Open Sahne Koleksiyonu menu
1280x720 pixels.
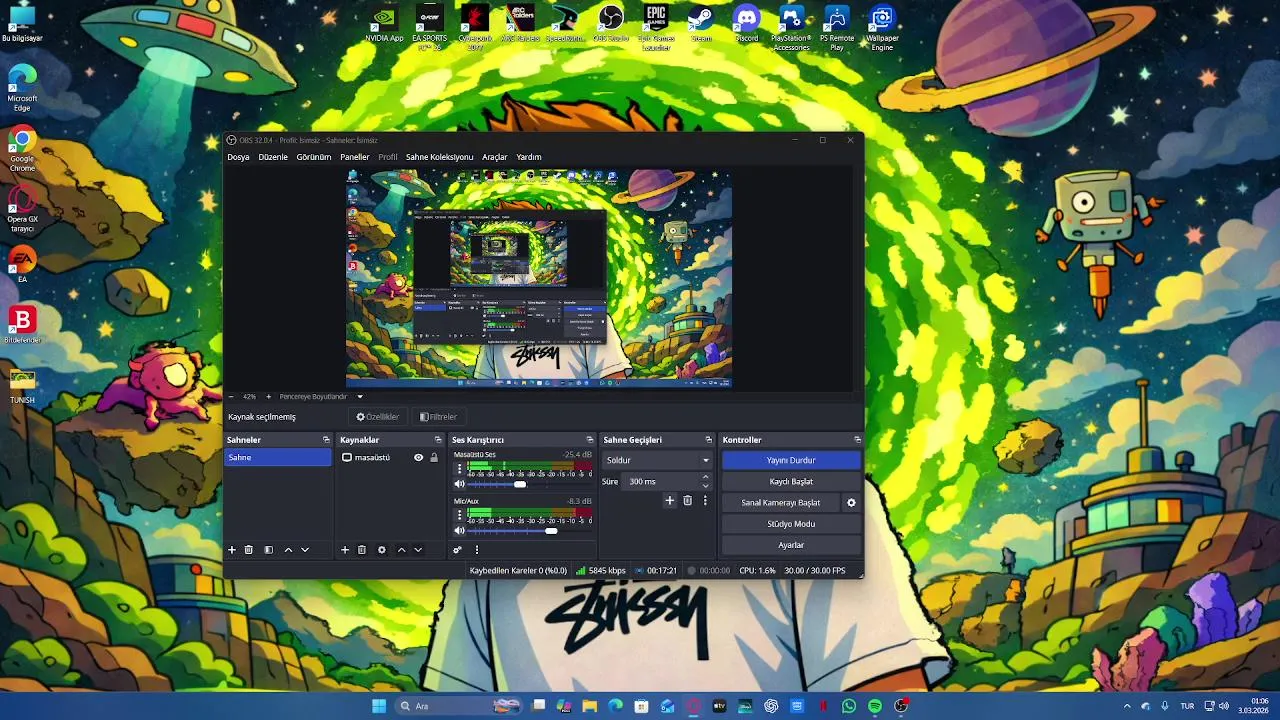pos(439,157)
